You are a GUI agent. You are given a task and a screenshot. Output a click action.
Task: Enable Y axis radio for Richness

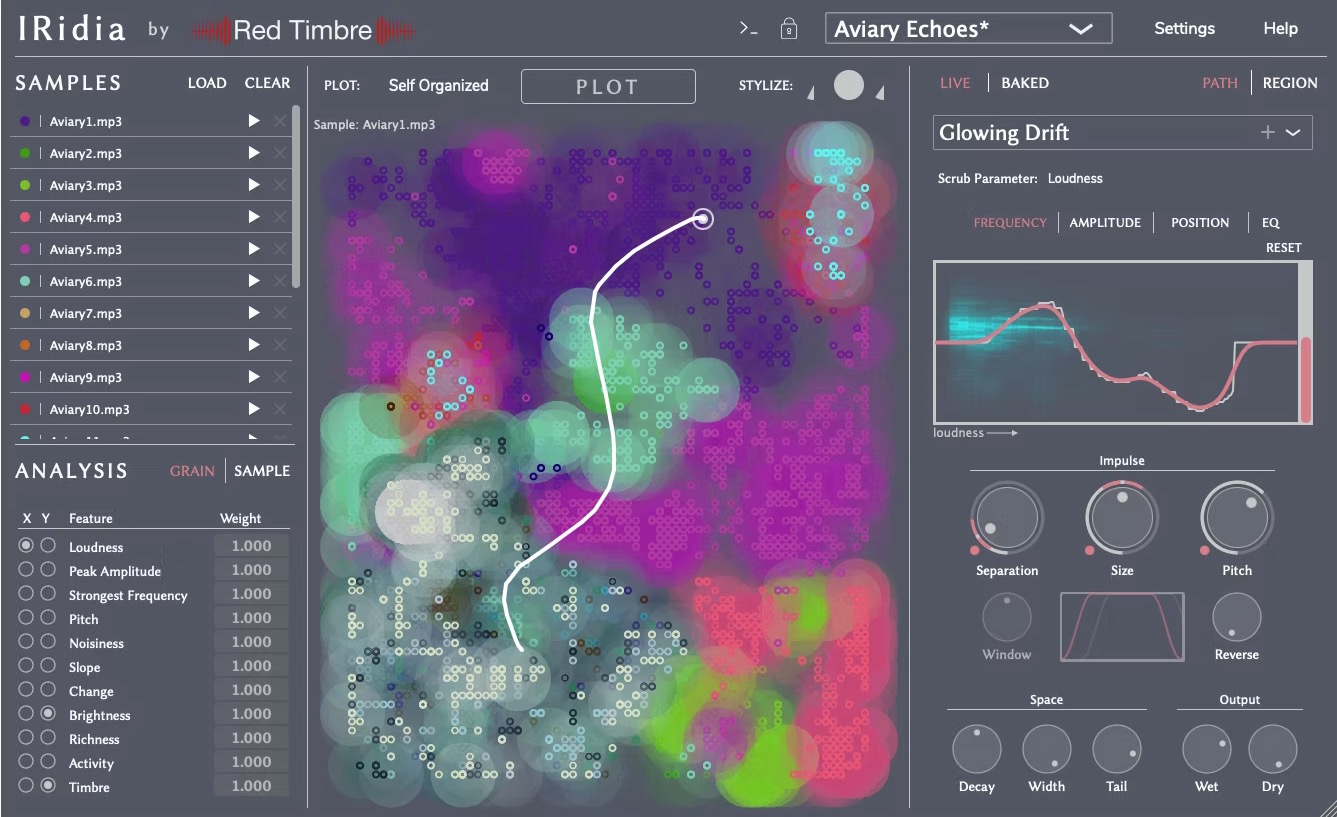[48, 738]
